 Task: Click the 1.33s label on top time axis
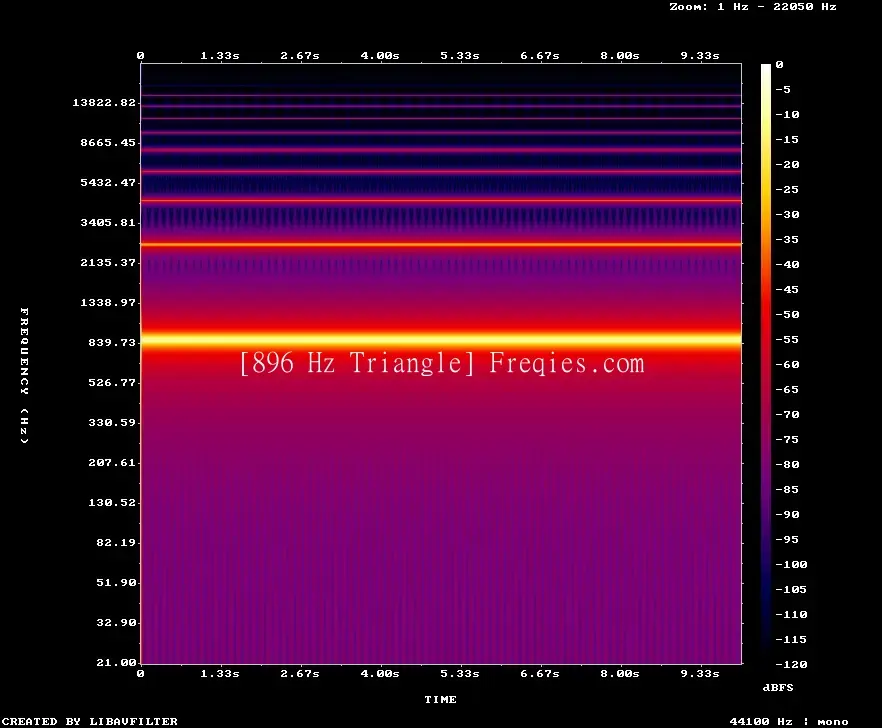pyautogui.click(x=220, y=56)
